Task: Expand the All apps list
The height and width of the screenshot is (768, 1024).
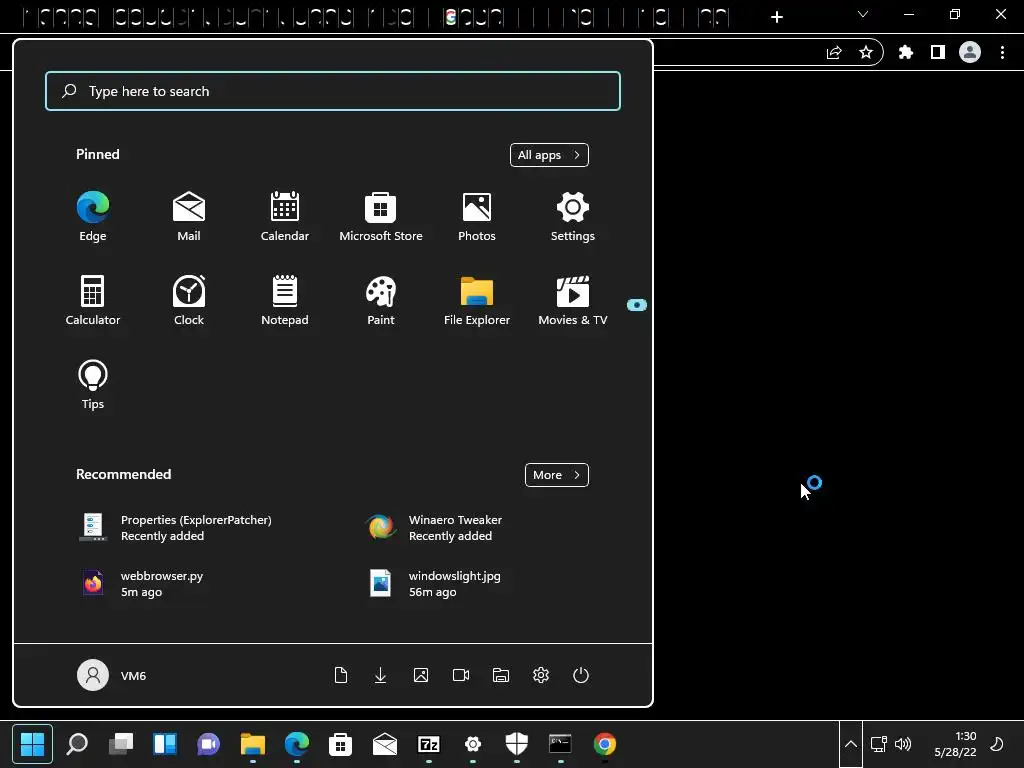Action: click(x=549, y=155)
